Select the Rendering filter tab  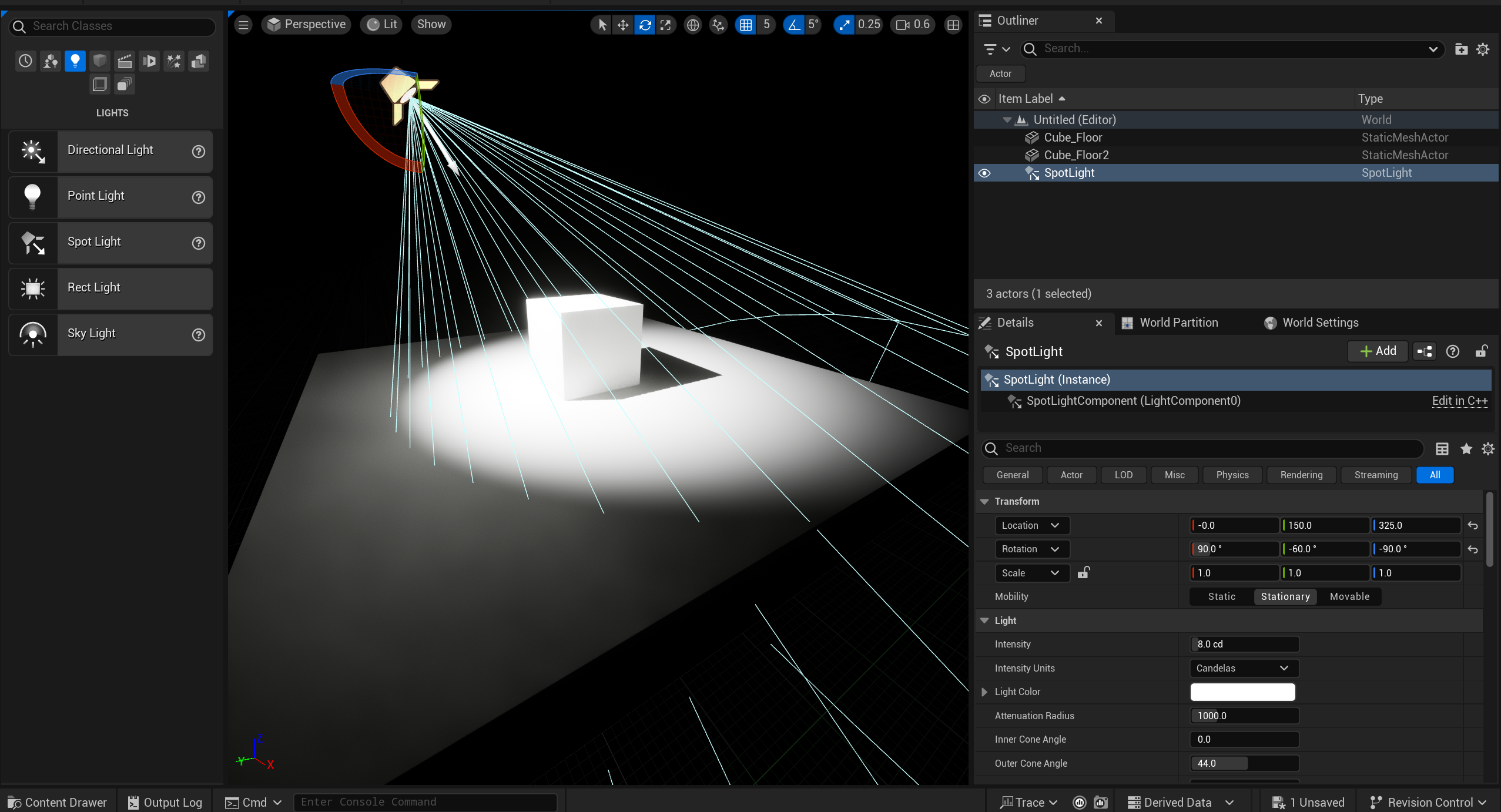click(1301, 475)
